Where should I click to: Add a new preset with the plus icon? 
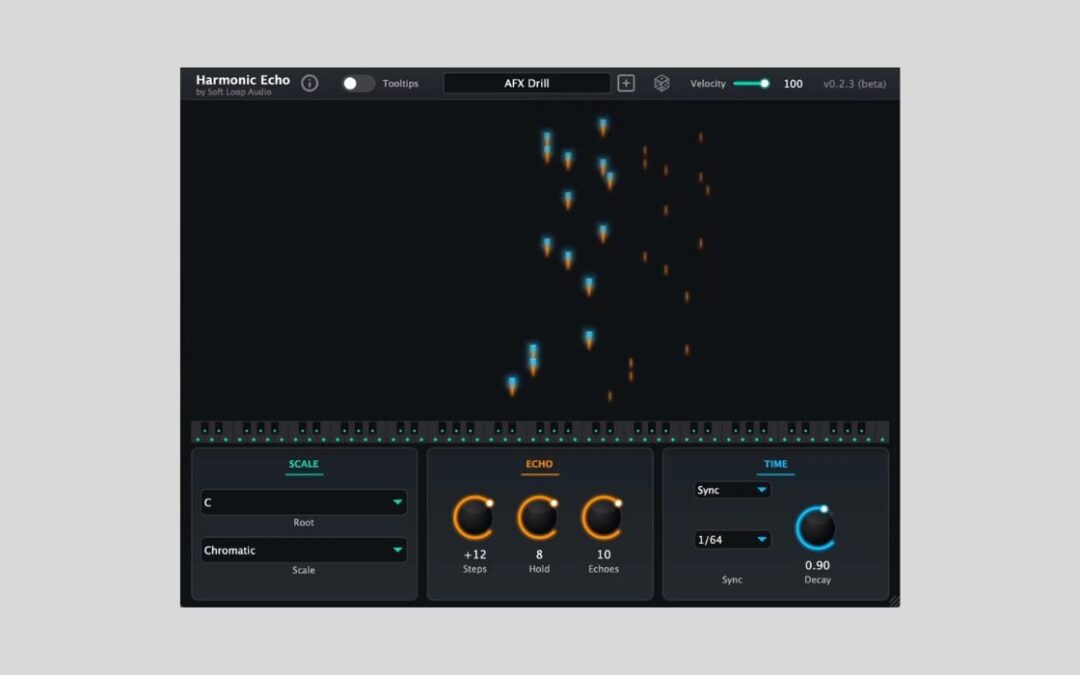(x=626, y=83)
